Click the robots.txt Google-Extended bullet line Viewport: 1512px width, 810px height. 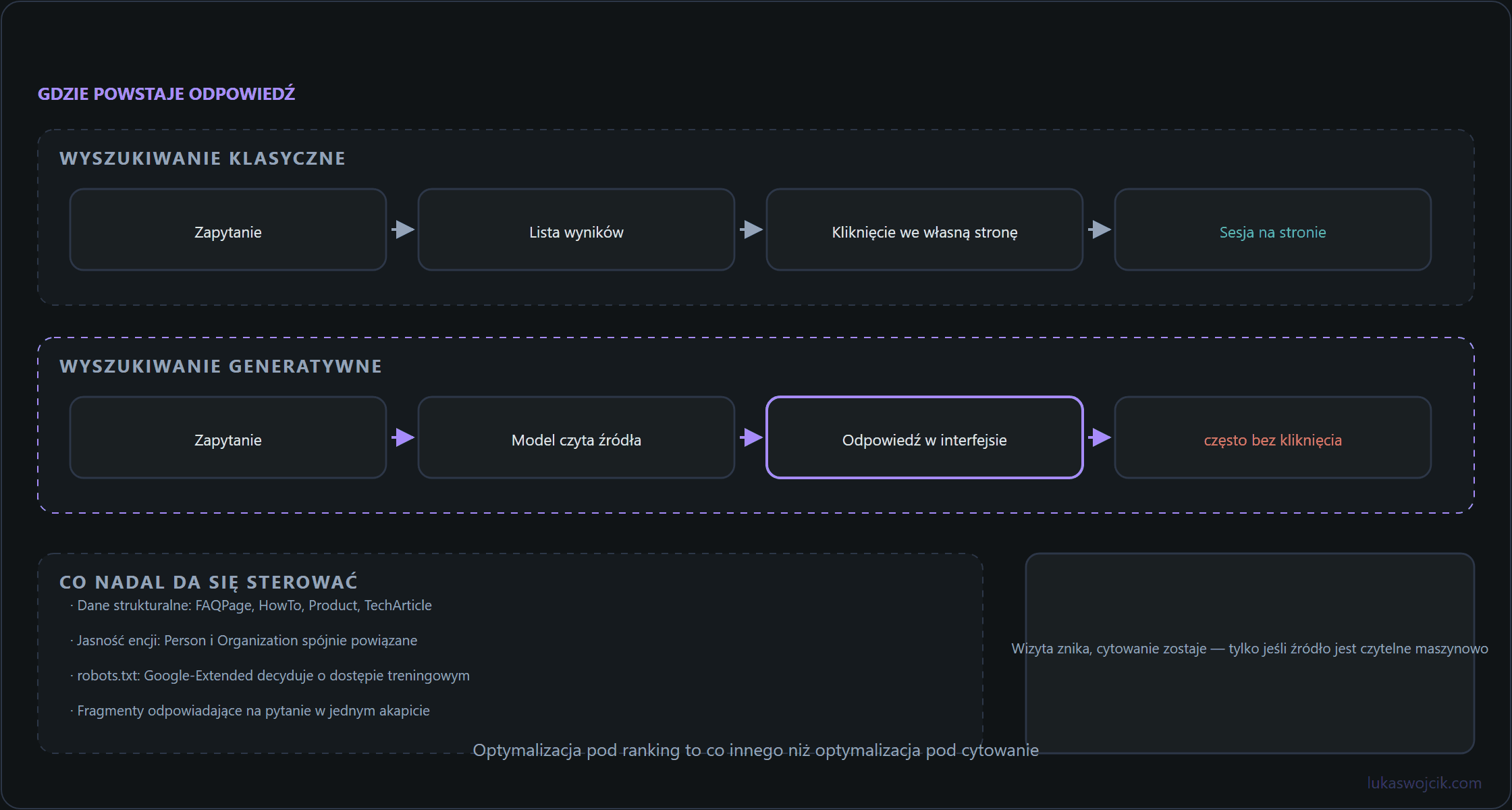point(270,676)
